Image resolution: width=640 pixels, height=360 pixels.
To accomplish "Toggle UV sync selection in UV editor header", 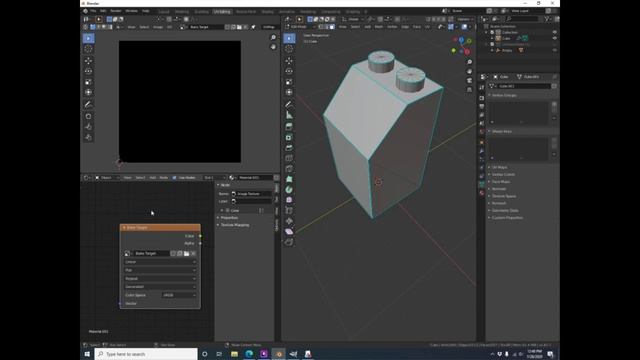I will [x=86, y=27].
